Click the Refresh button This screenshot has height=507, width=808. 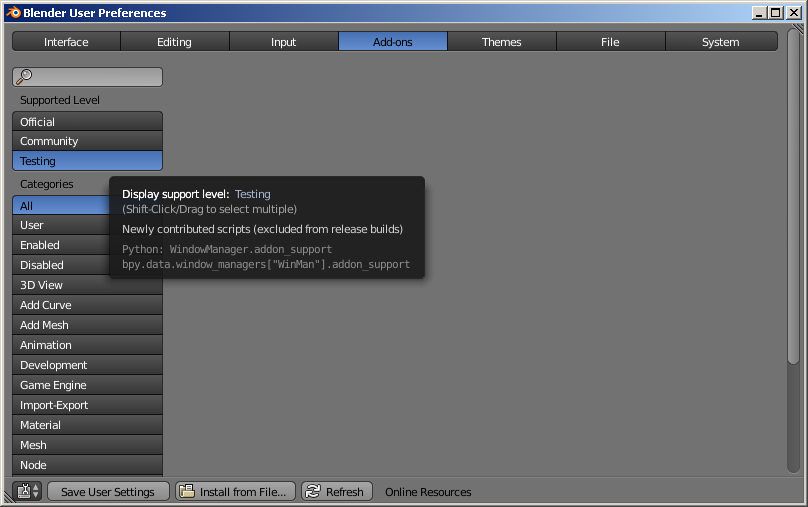(337, 492)
